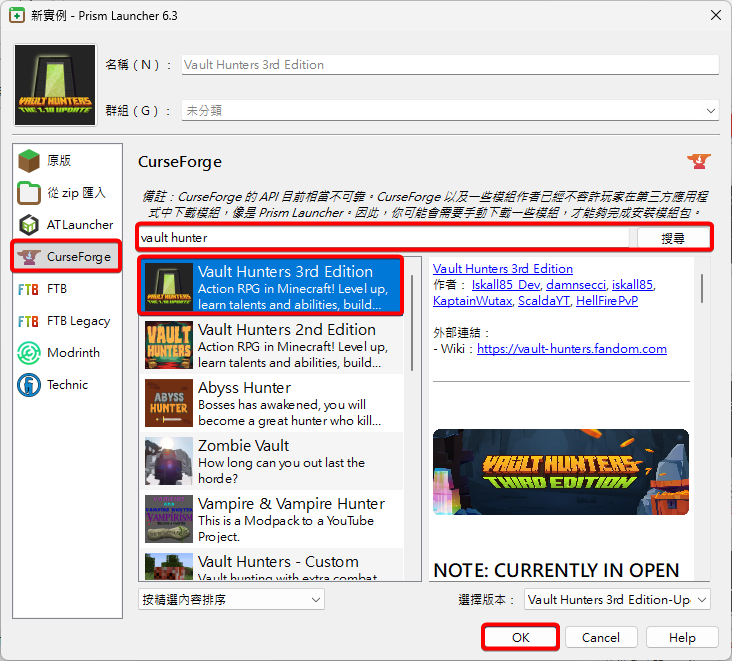
Task: Click the Cancel button
Action: tap(601, 637)
